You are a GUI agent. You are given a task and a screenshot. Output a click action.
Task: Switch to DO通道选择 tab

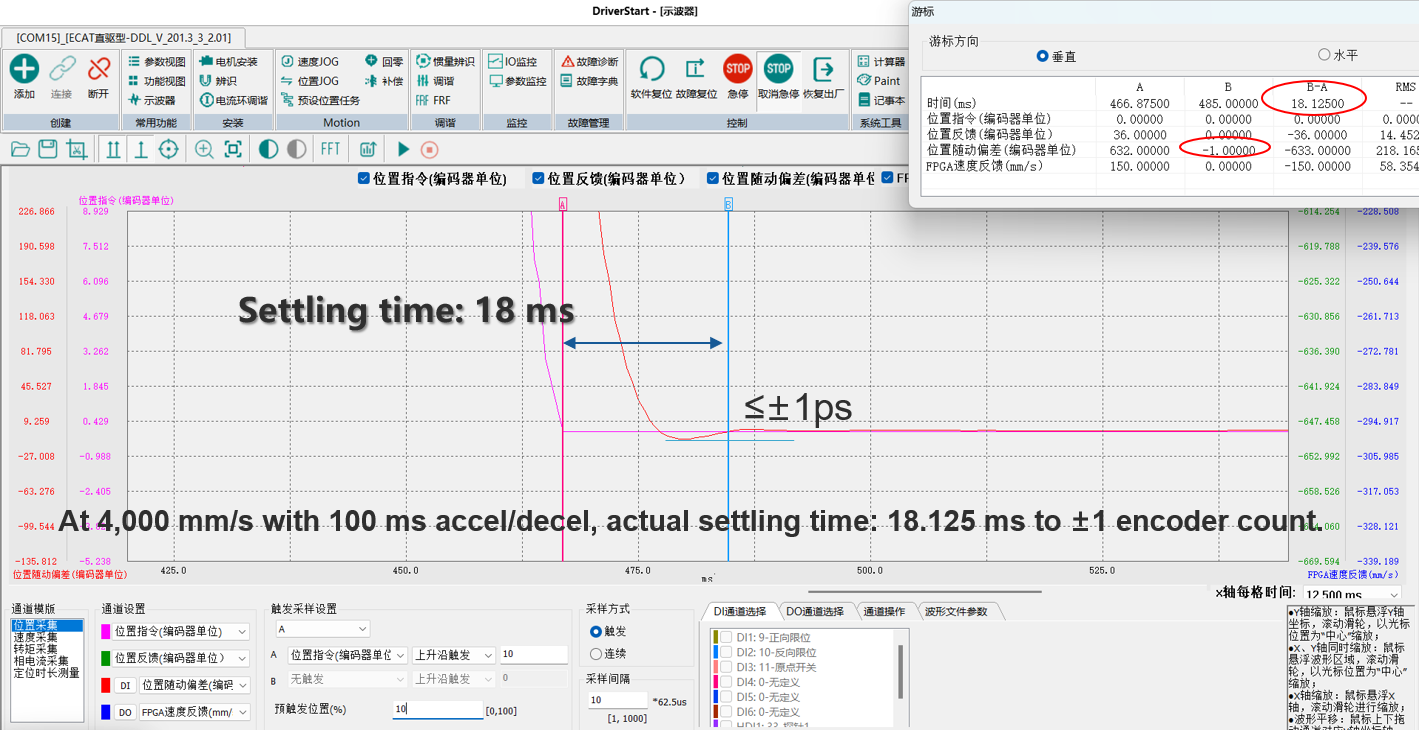[x=817, y=611]
